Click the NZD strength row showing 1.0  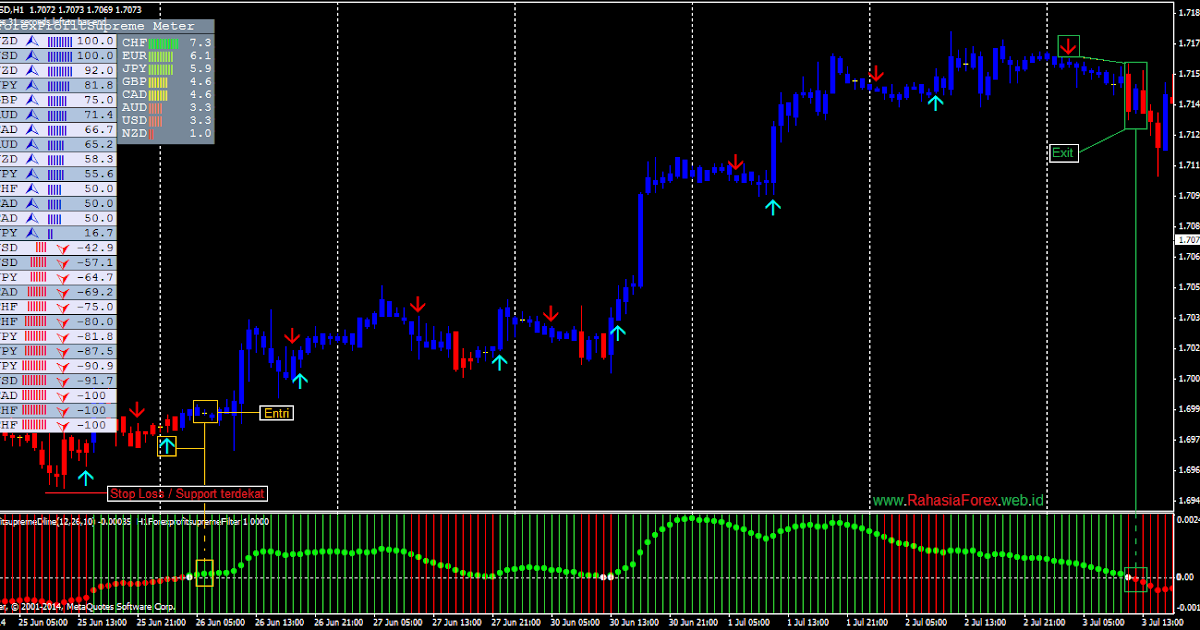pyautogui.click(x=166, y=133)
